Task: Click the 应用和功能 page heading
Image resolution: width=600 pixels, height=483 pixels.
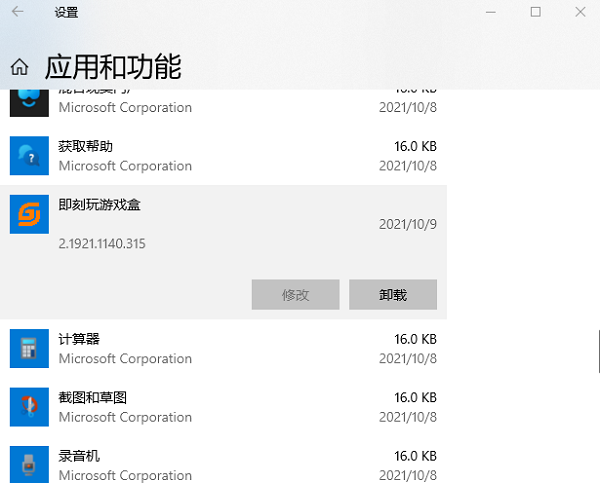Action: 113,67
